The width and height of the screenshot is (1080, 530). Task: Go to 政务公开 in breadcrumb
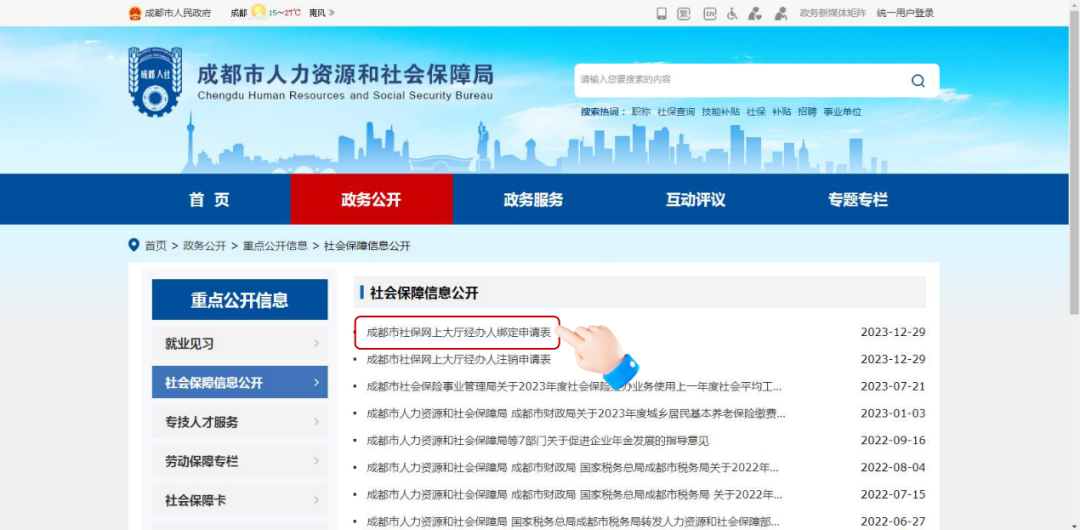tap(205, 246)
